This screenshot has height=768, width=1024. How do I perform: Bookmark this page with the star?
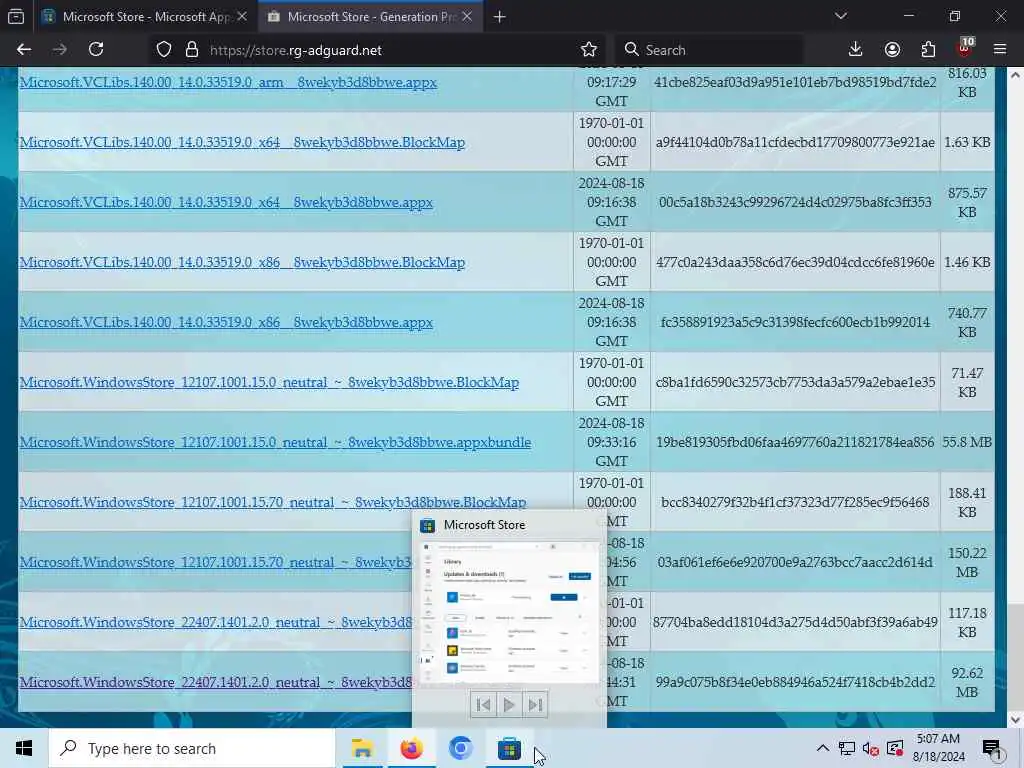click(x=588, y=50)
